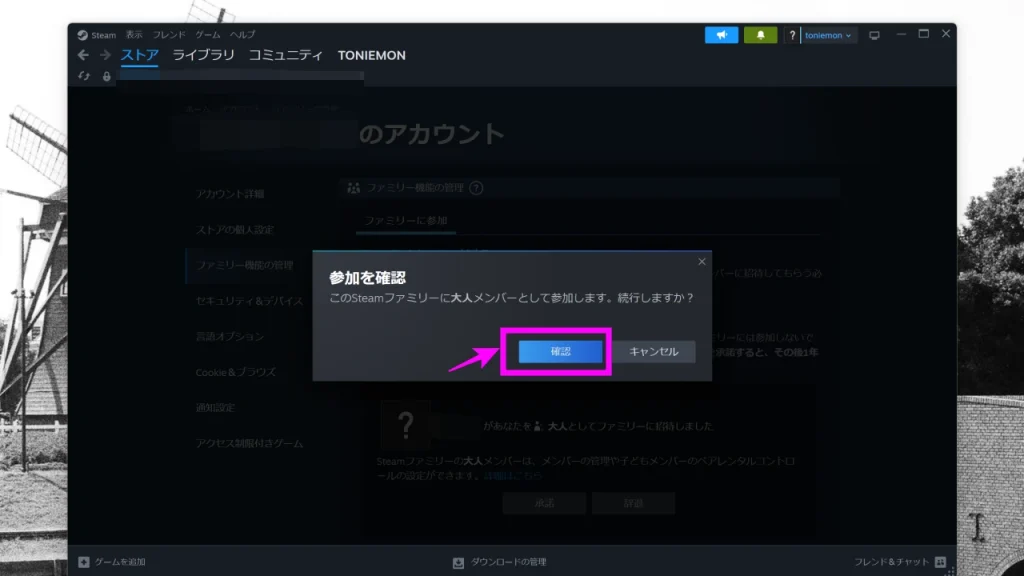Go forward with the right arrow
Image resolution: width=1024 pixels, height=576 pixels.
104,56
